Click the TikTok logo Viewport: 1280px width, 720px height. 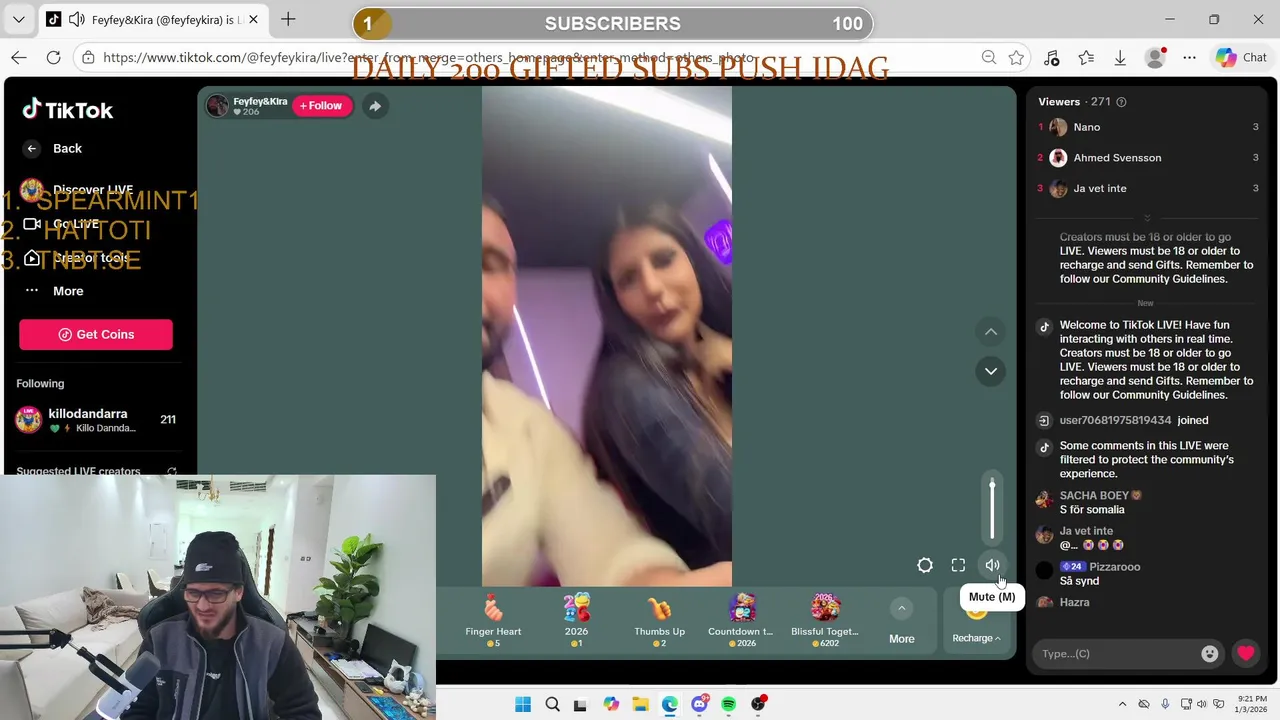(x=68, y=110)
